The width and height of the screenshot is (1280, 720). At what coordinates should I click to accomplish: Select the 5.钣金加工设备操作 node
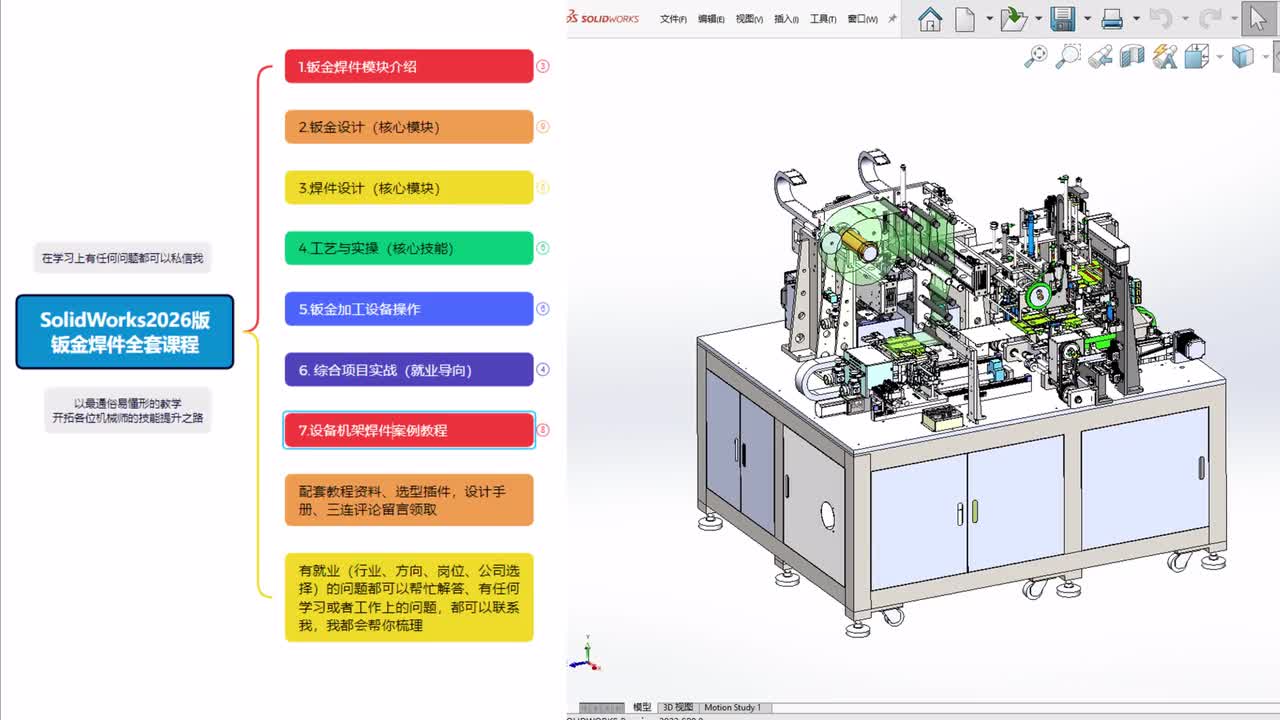(409, 309)
